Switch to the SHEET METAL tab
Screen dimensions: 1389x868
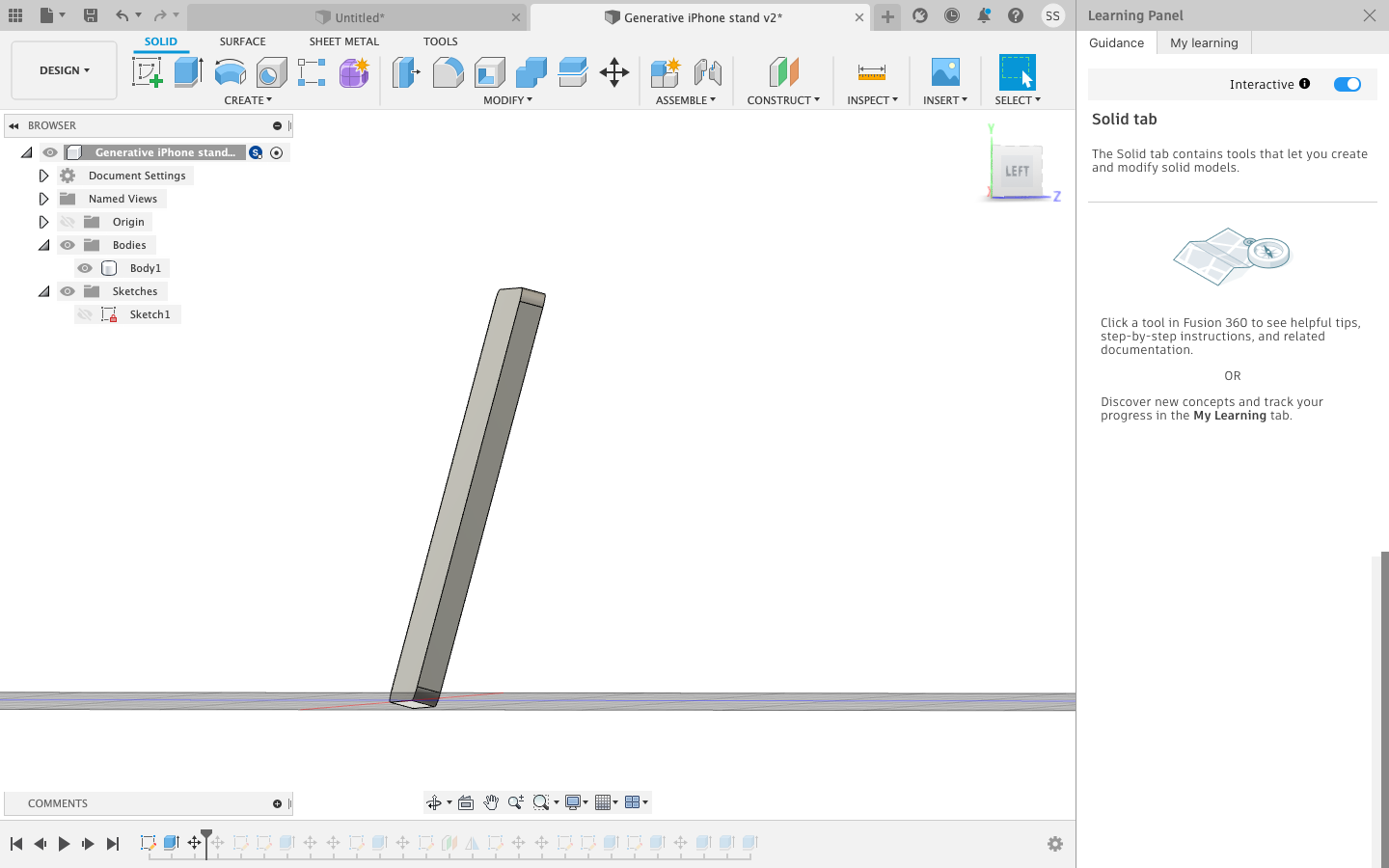(343, 41)
